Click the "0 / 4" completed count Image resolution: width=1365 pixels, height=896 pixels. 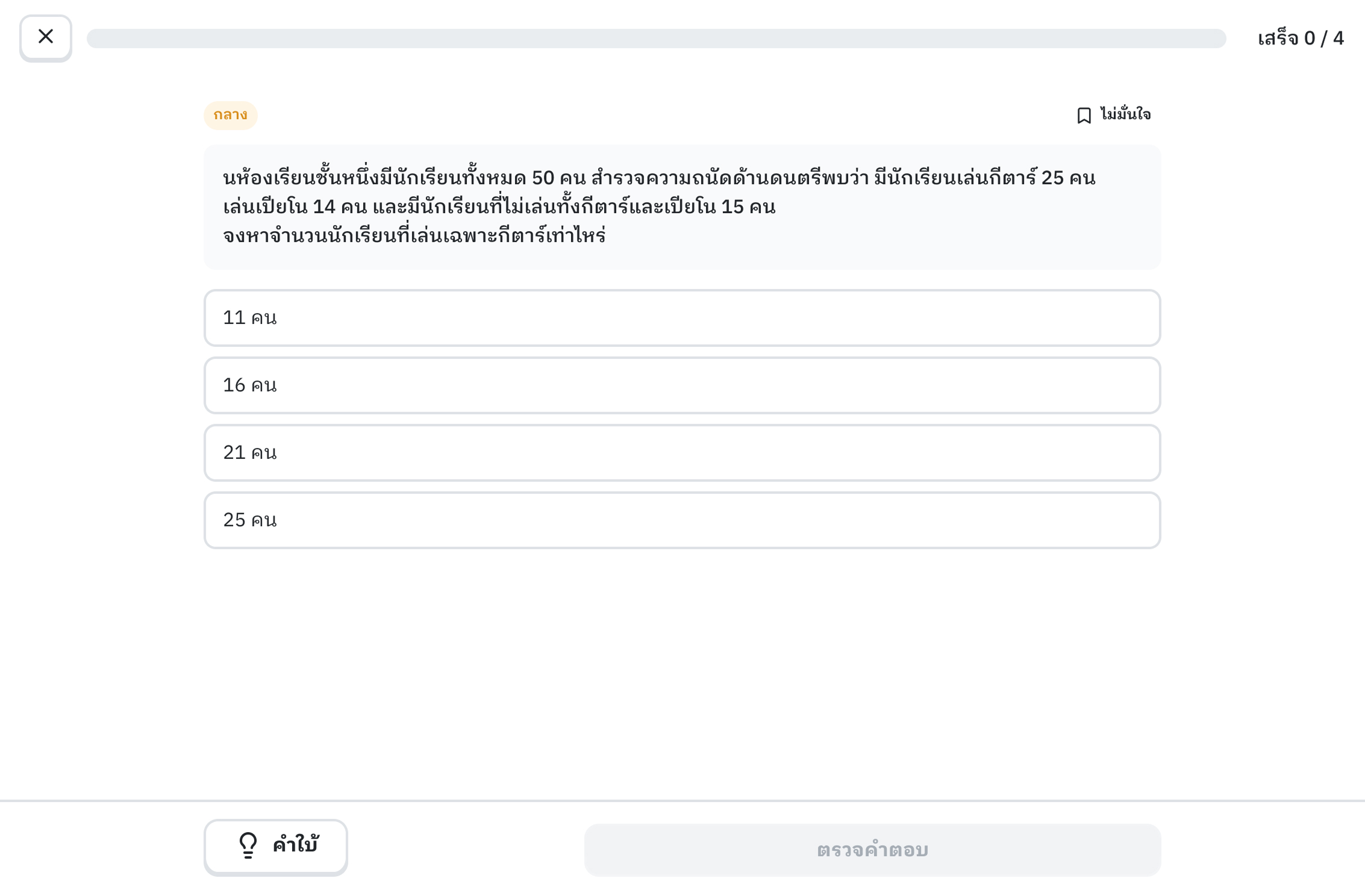pos(1324,39)
